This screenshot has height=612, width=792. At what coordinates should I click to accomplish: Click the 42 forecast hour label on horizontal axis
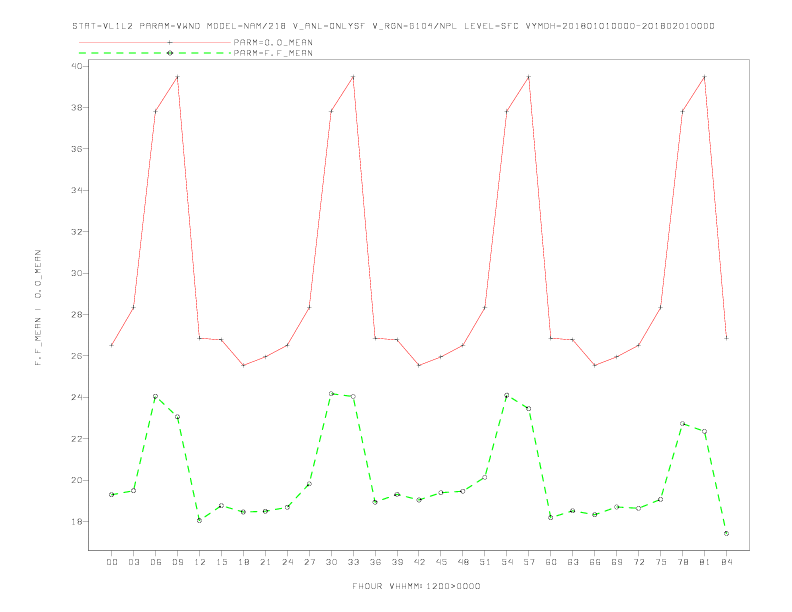point(419,562)
